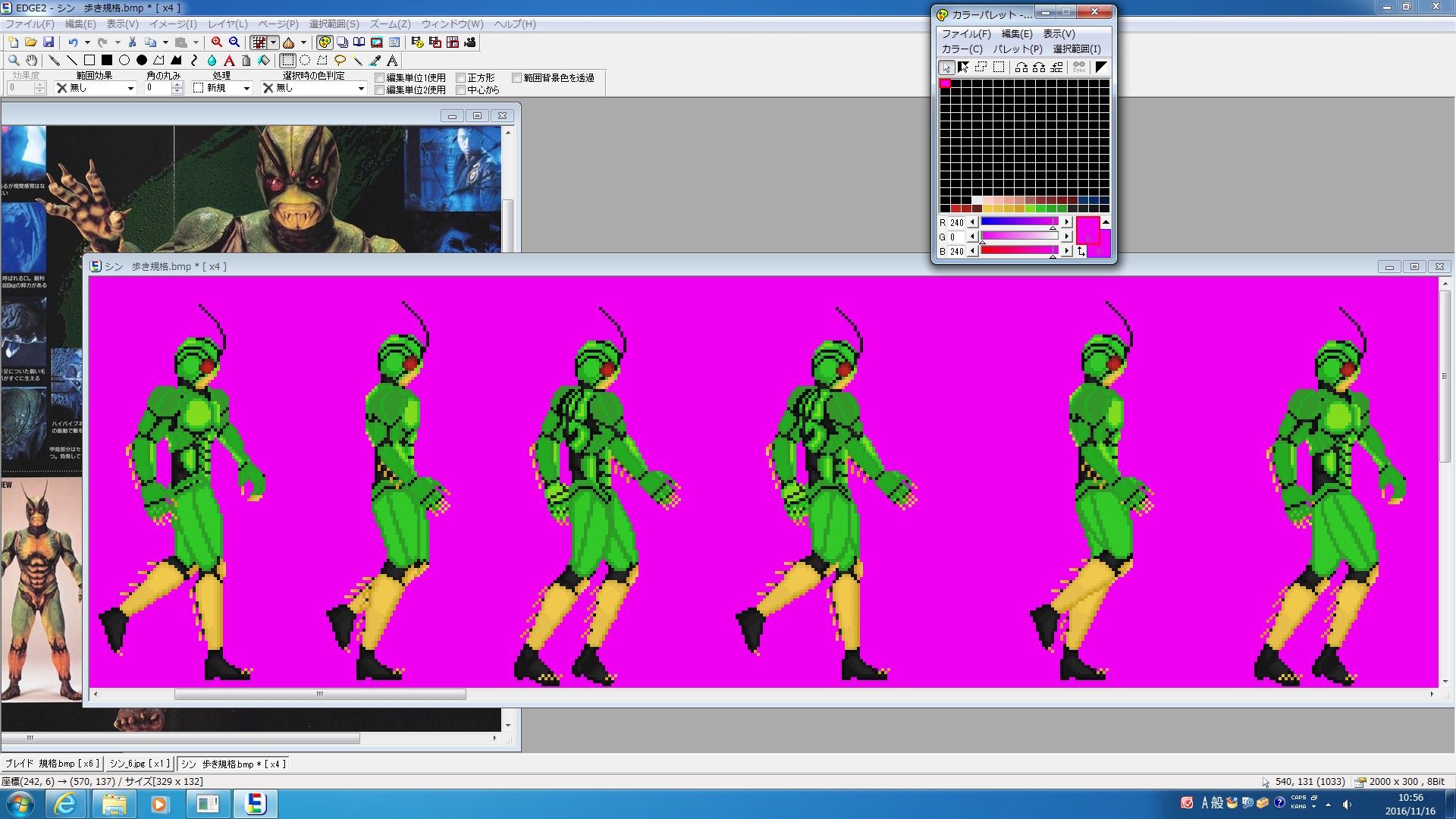The height and width of the screenshot is (819, 1456).
Task: Click the Zoom Out magnifier in top toolbar
Action: point(234,42)
